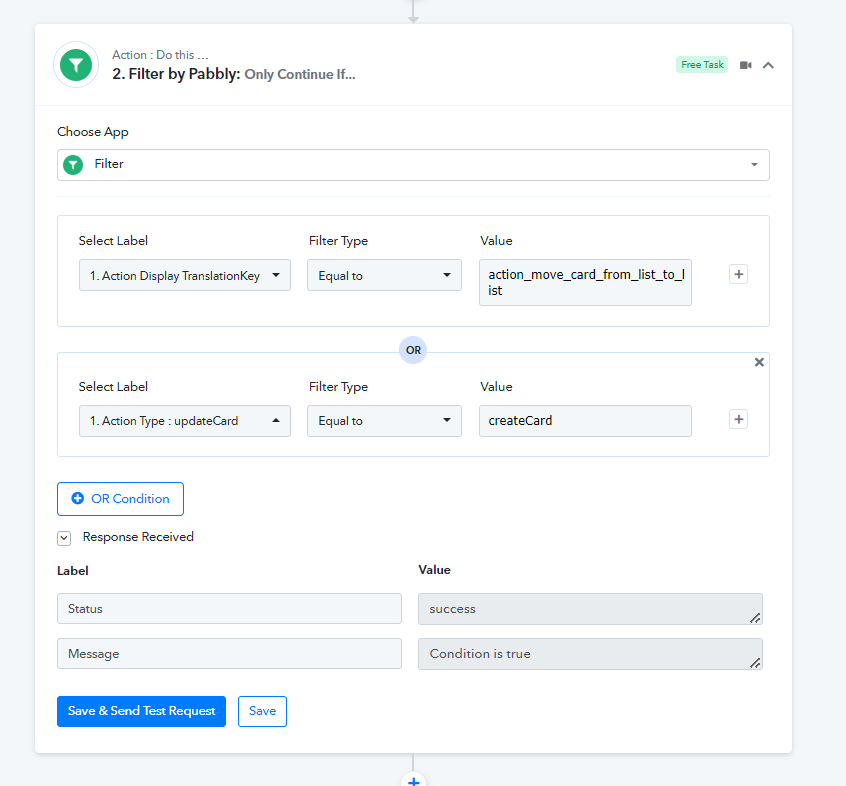
Task: Click the OR Condition button
Action: point(120,498)
